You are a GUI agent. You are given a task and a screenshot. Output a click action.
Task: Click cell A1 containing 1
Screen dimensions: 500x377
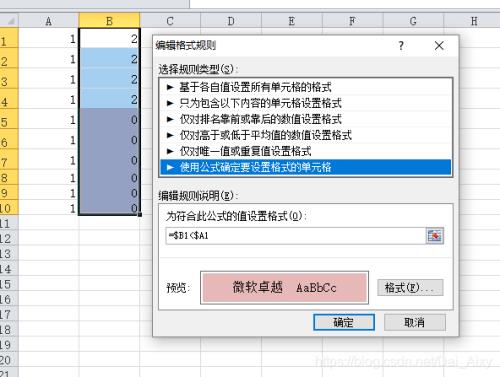[x=49, y=38]
